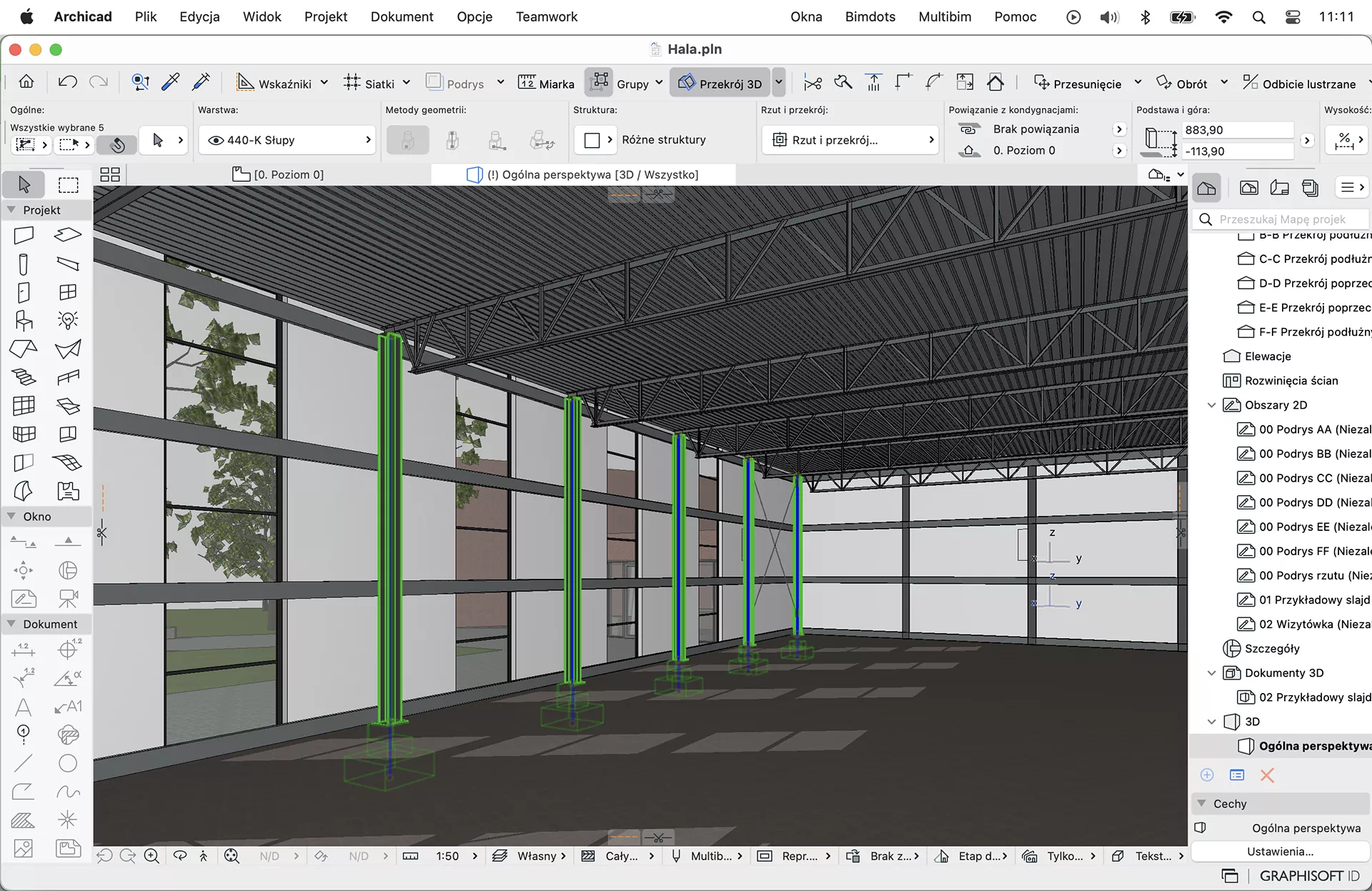The height and width of the screenshot is (891, 1372).
Task: Click the top elevation field 883,90
Action: pos(1238,130)
